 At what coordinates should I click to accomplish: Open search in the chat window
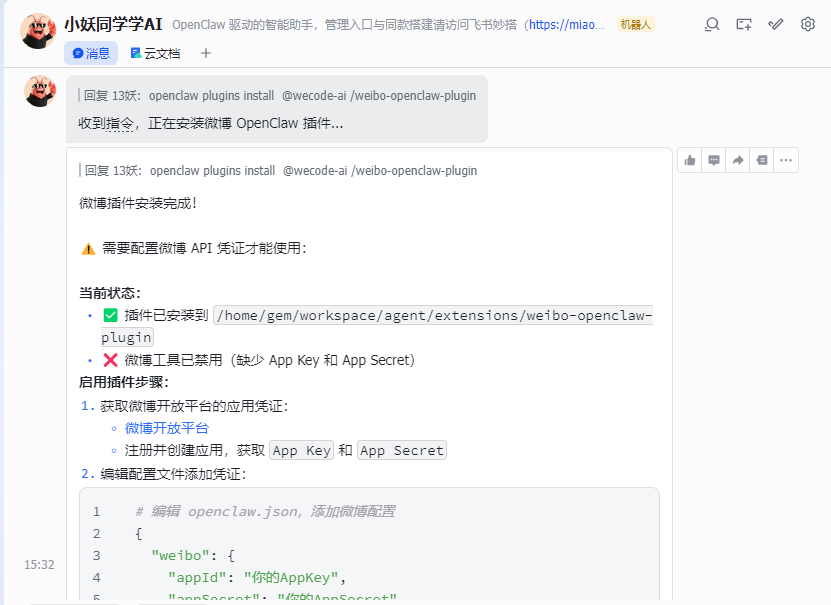click(711, 24)
